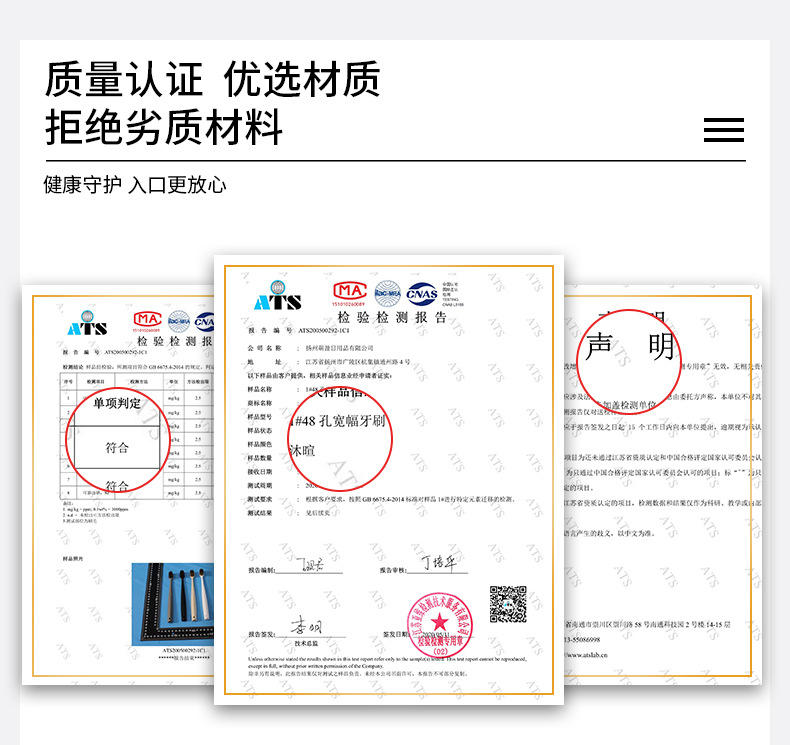Open the toothbrush sample photo
The width and height of the screenshot is (790, 745).
tap(173, 603)
